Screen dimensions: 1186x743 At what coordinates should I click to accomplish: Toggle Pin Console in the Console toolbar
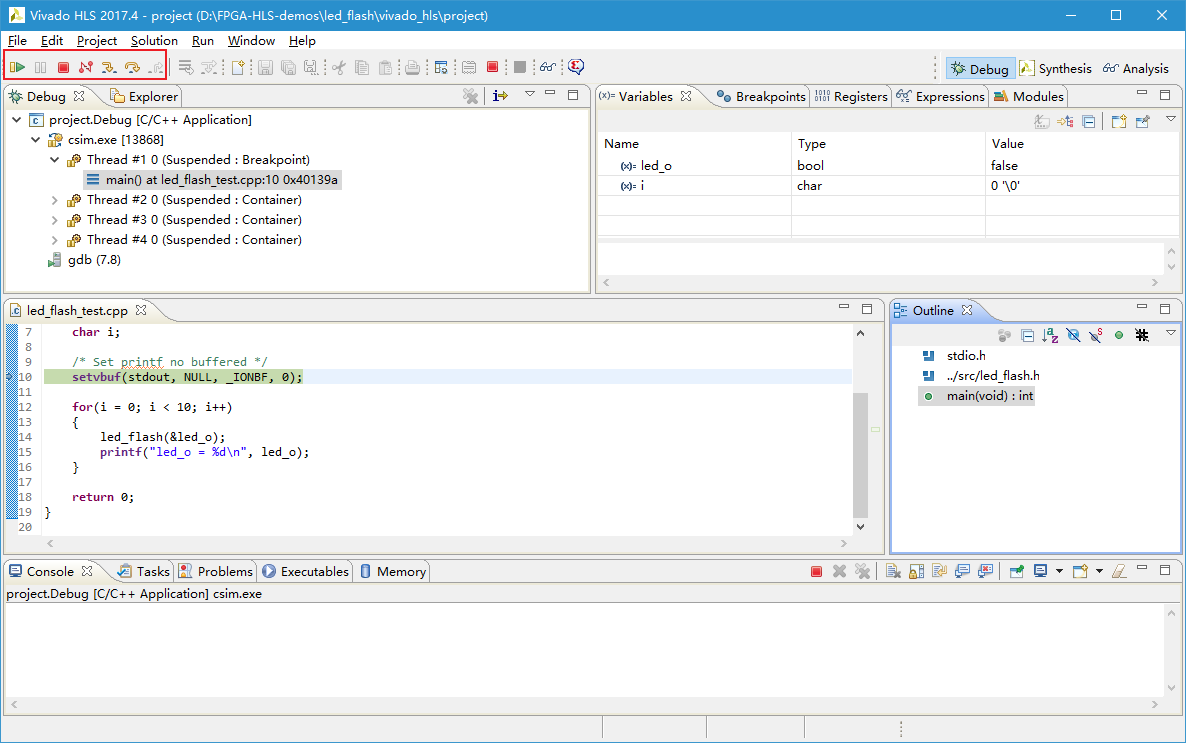(x=1017, y=571)
